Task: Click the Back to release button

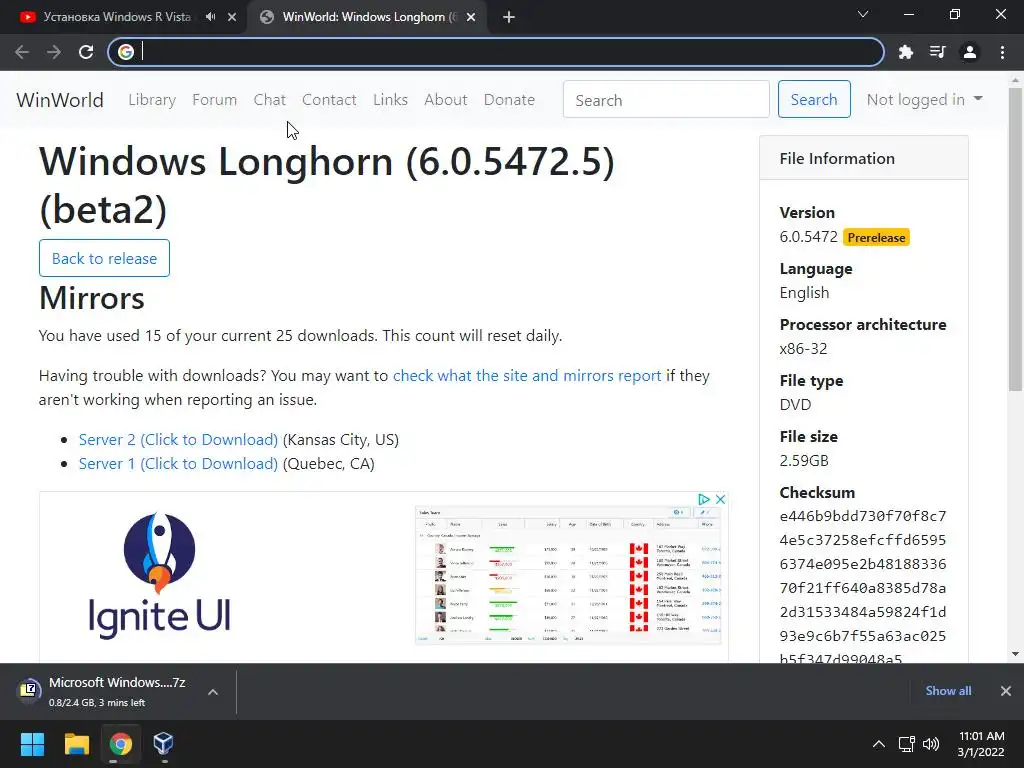Action: pyautogui.click(x=104, y=258)
